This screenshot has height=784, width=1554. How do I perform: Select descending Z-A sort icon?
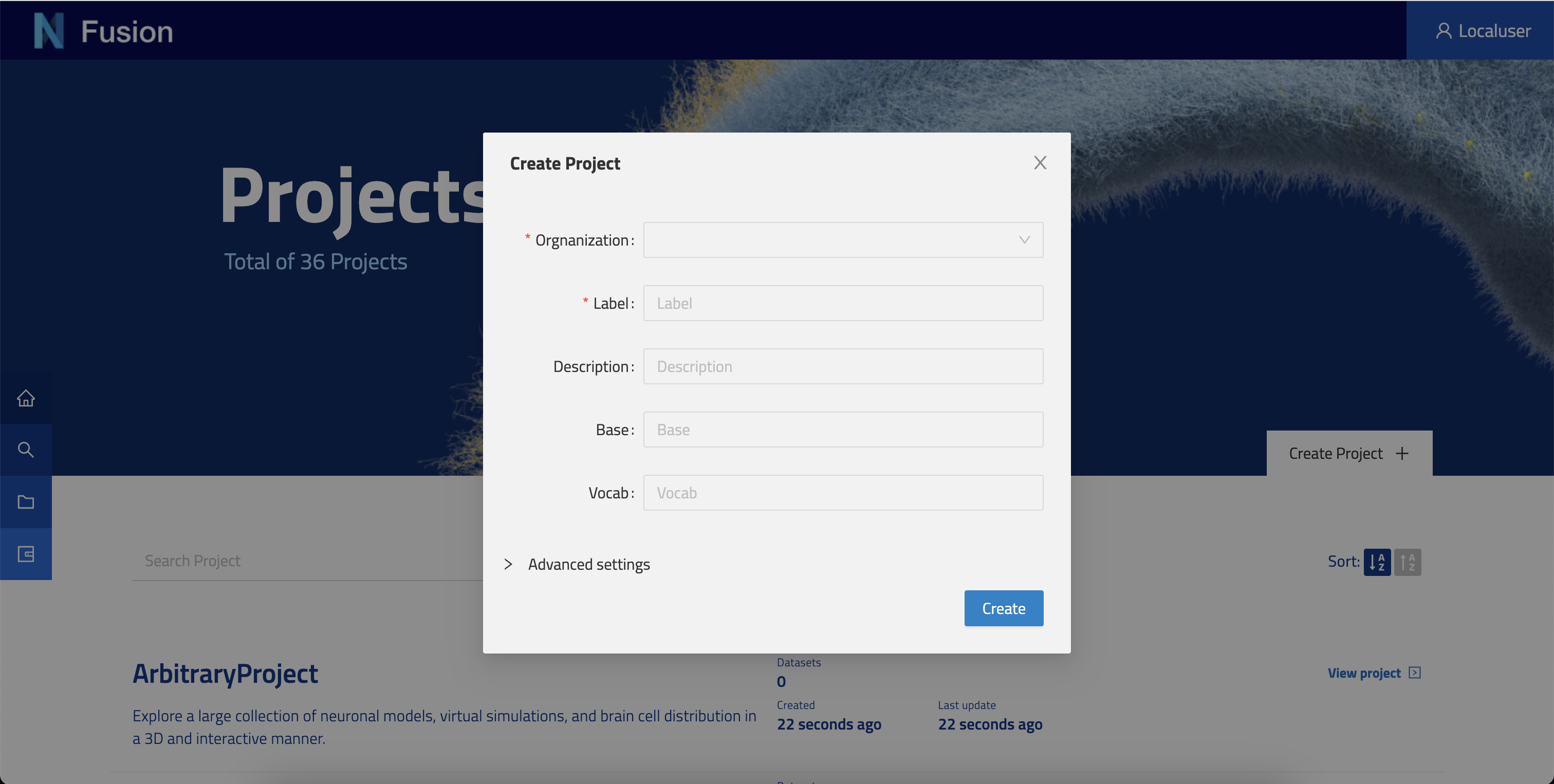coord(1408,562)
